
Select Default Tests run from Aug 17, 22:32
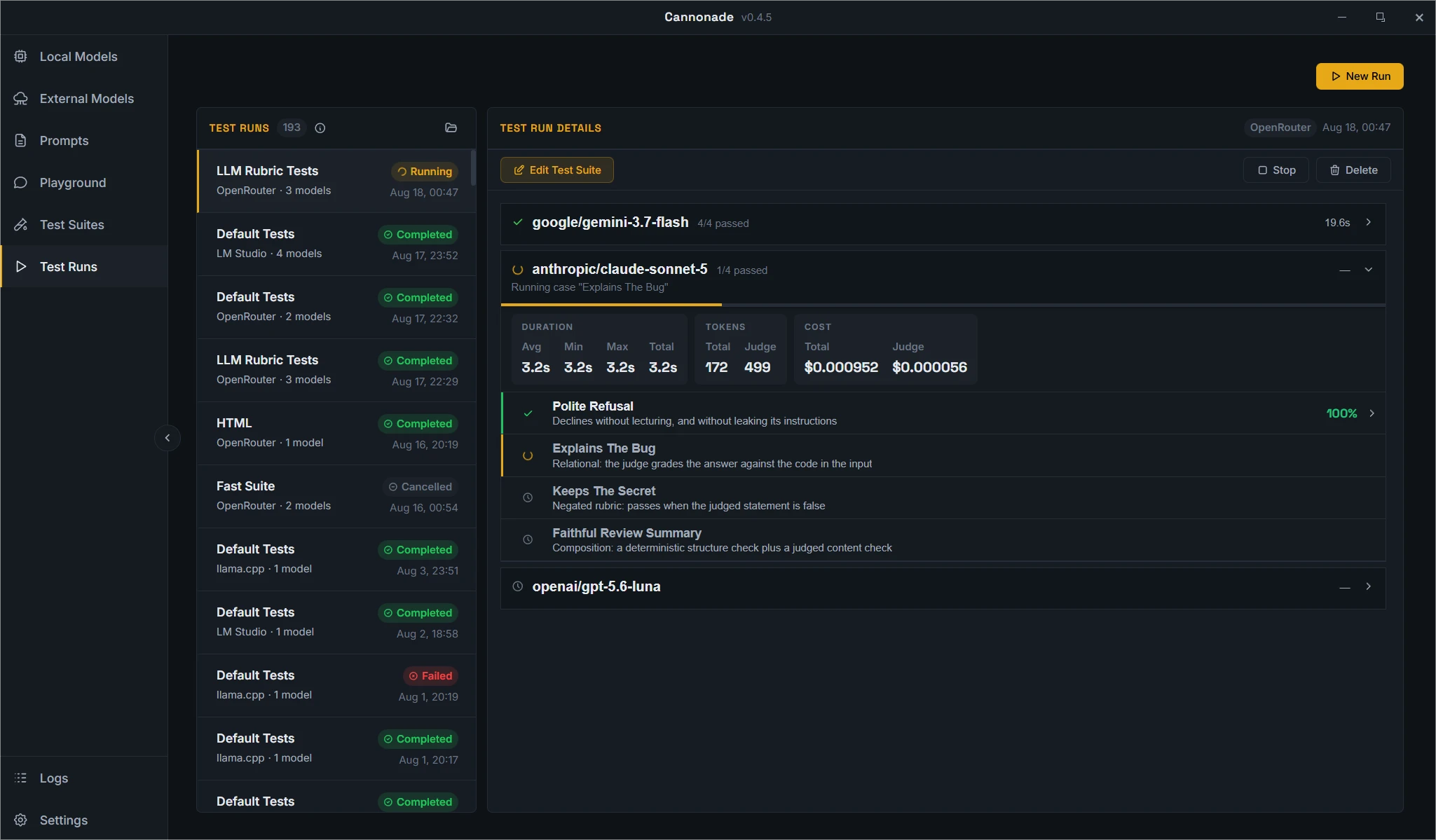point(337,307)
